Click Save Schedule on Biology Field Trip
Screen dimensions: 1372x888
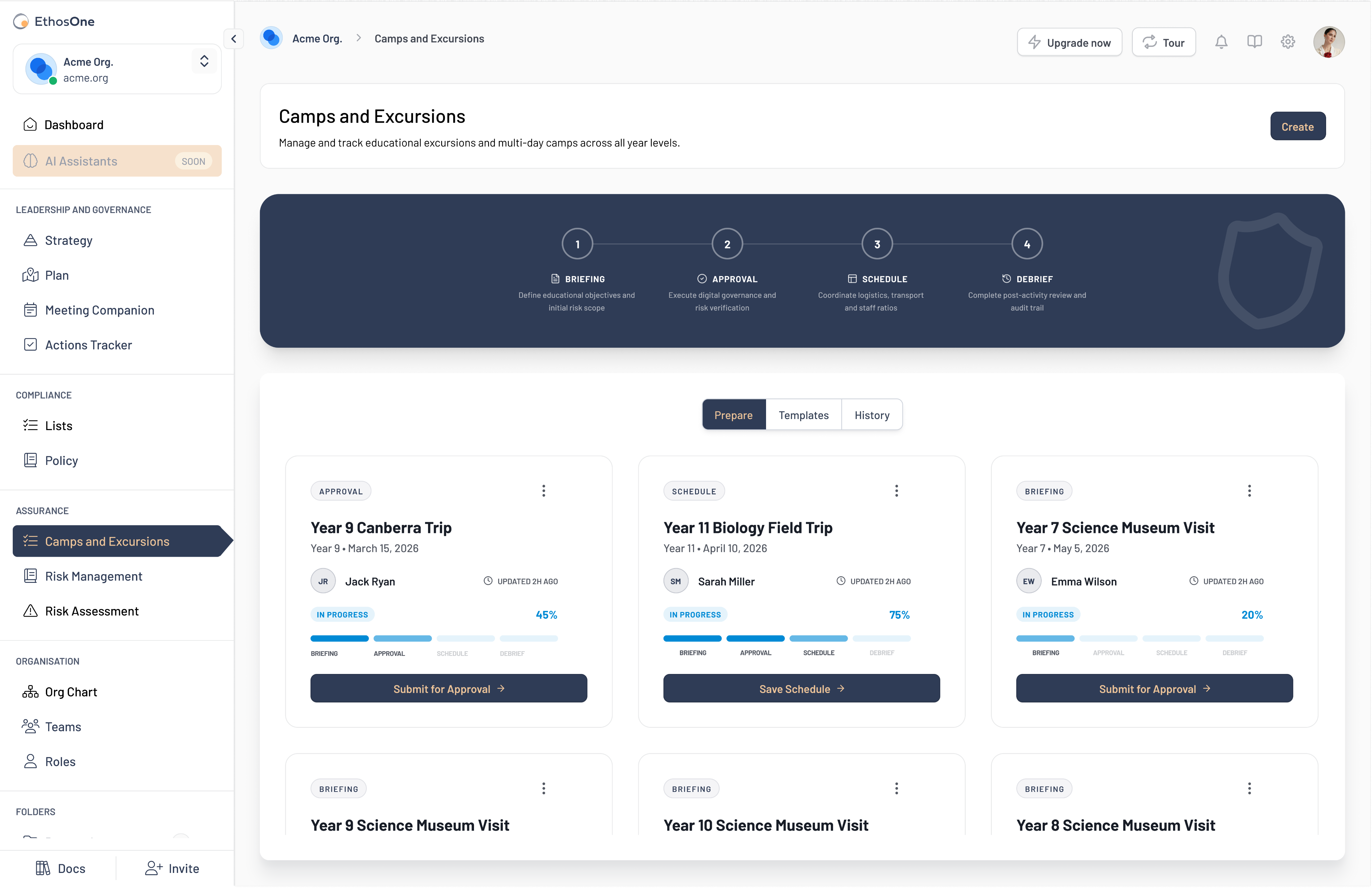[801, 688]
